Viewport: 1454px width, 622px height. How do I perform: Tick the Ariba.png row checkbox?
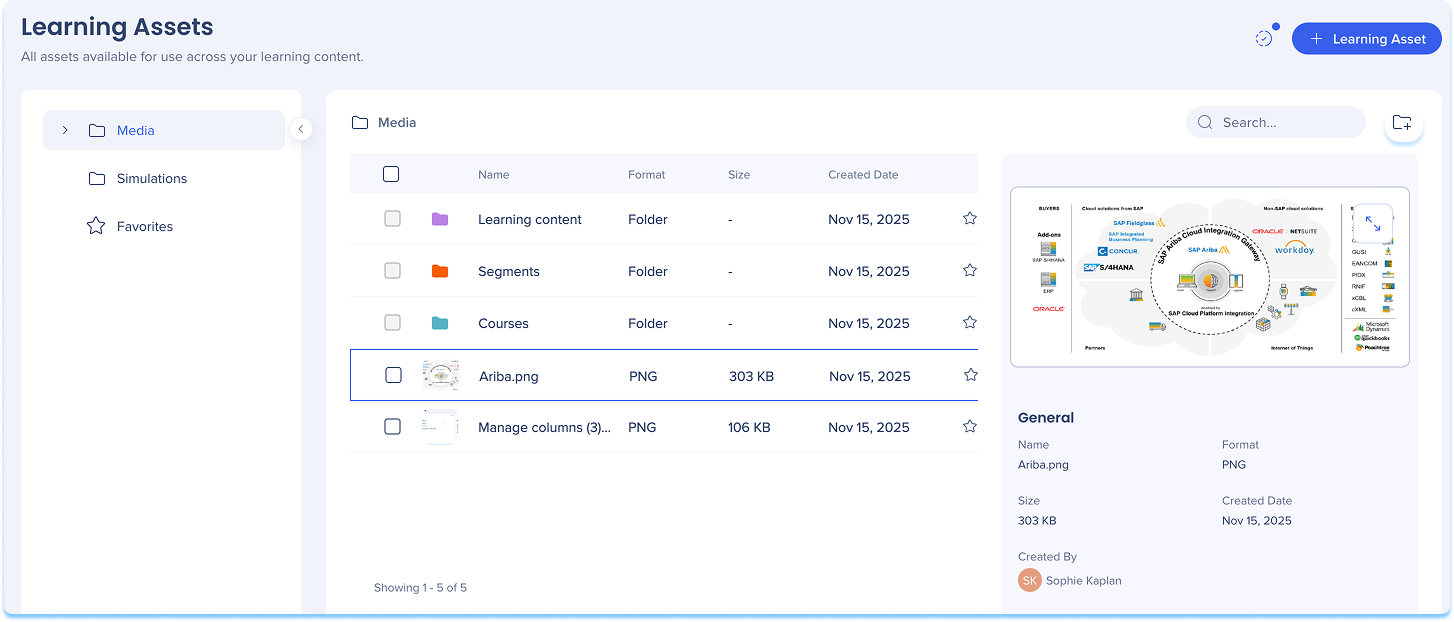[x=393, y=375]
